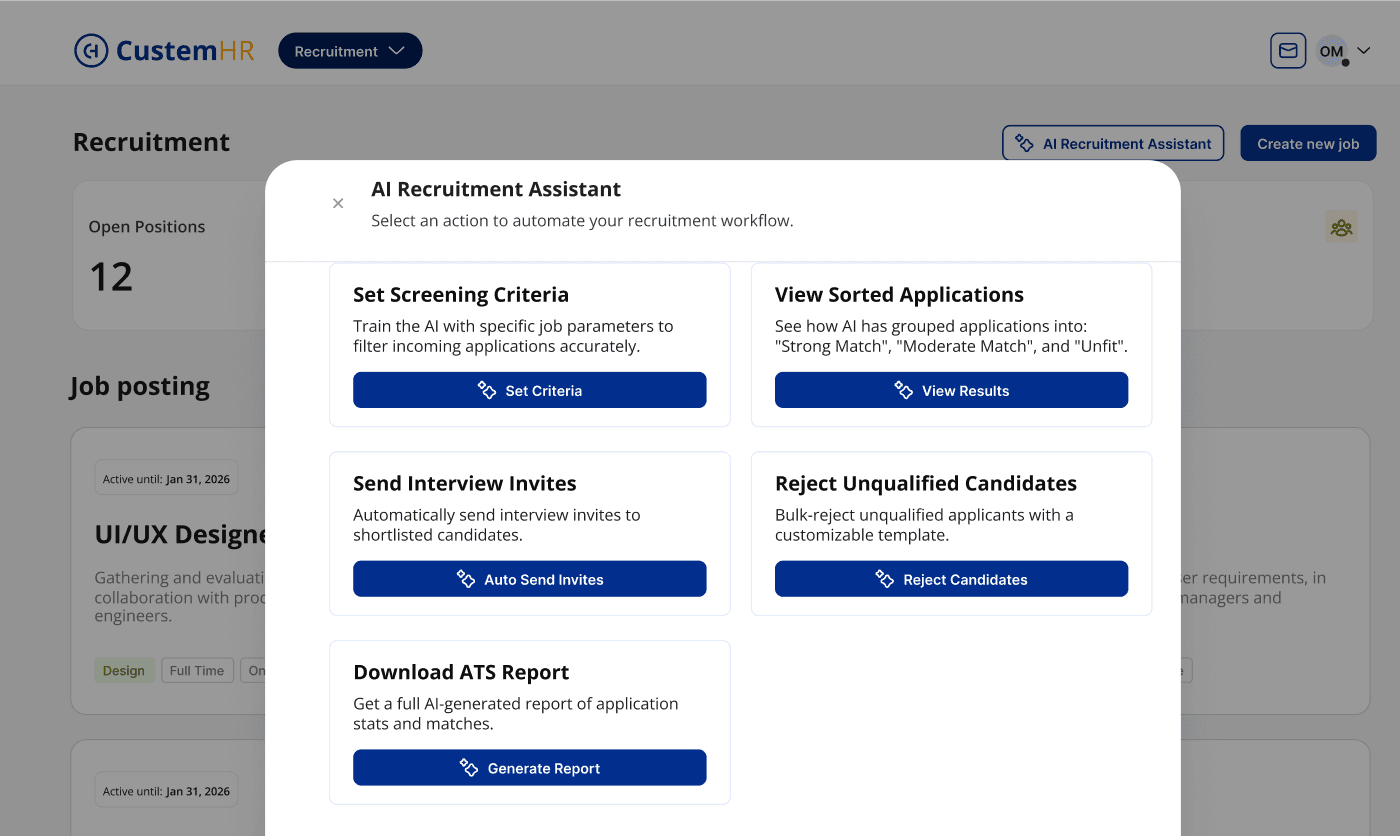Click the CustemHR logo icon
Viewport: 1400px width, 836px height.
coord(90,50)
